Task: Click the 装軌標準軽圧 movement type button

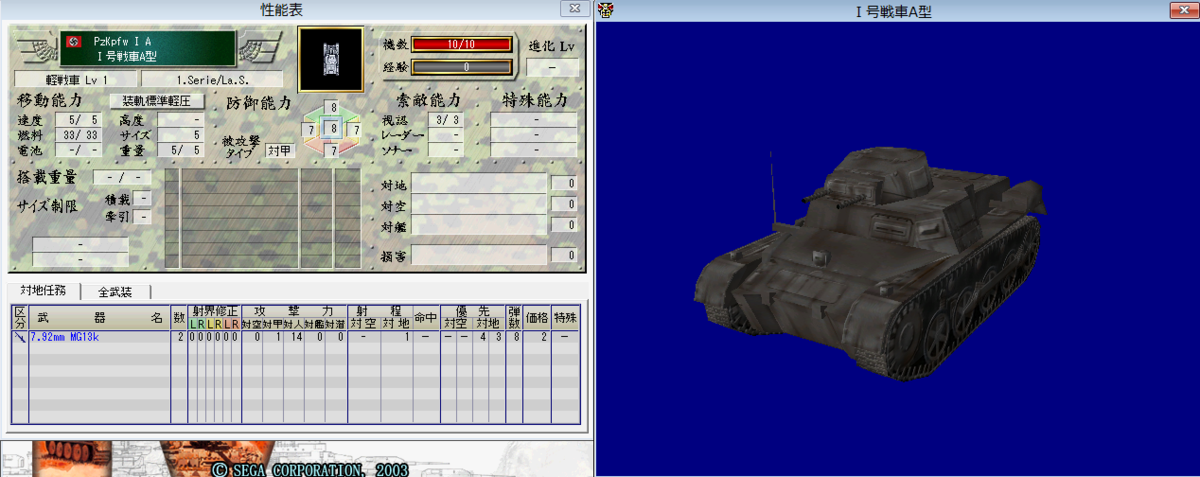Action: tap(156, 101)
